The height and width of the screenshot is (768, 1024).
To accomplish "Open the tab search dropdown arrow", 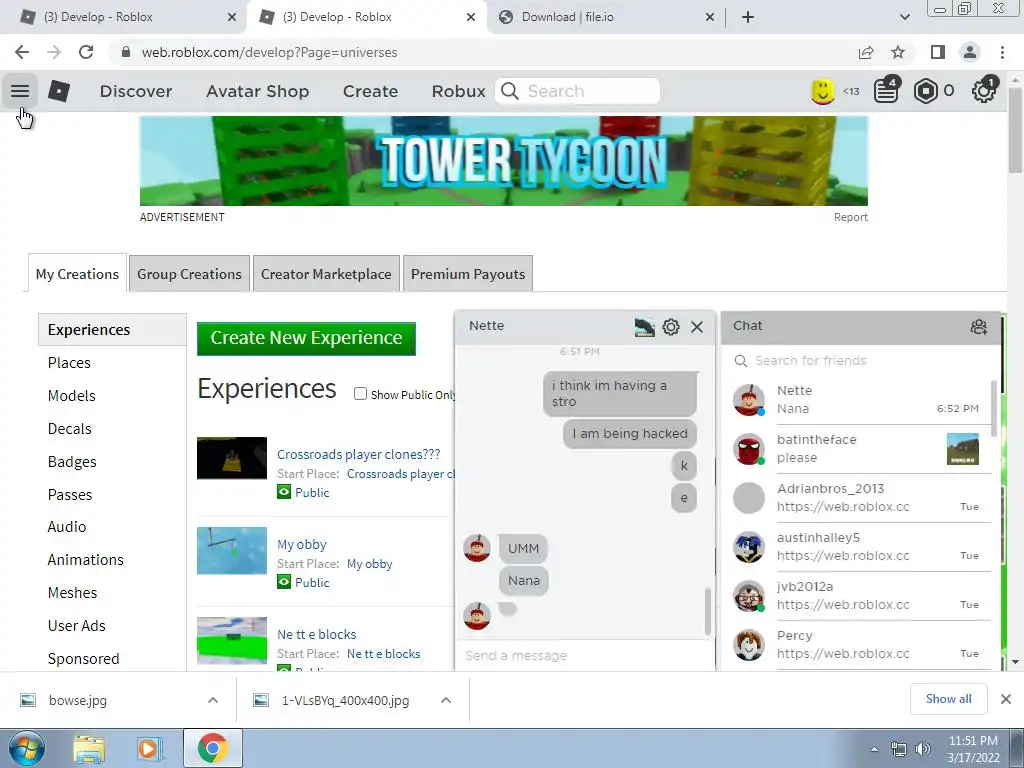I will (x=904, y=17).
